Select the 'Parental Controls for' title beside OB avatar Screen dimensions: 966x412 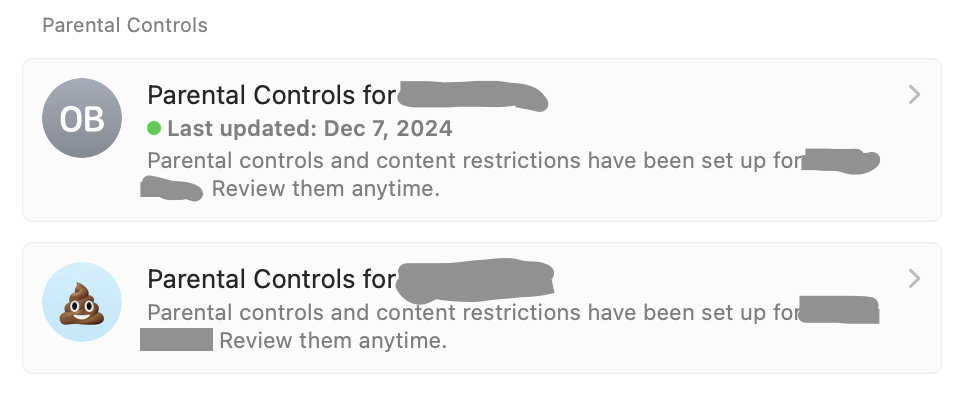(272, 95)
